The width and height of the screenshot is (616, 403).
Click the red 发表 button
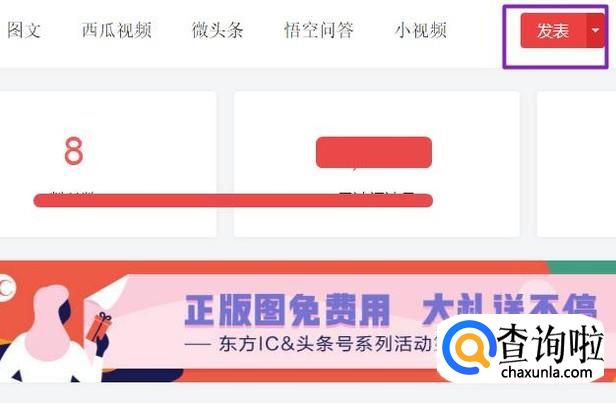pyautogui.click(x=553, y=31)
